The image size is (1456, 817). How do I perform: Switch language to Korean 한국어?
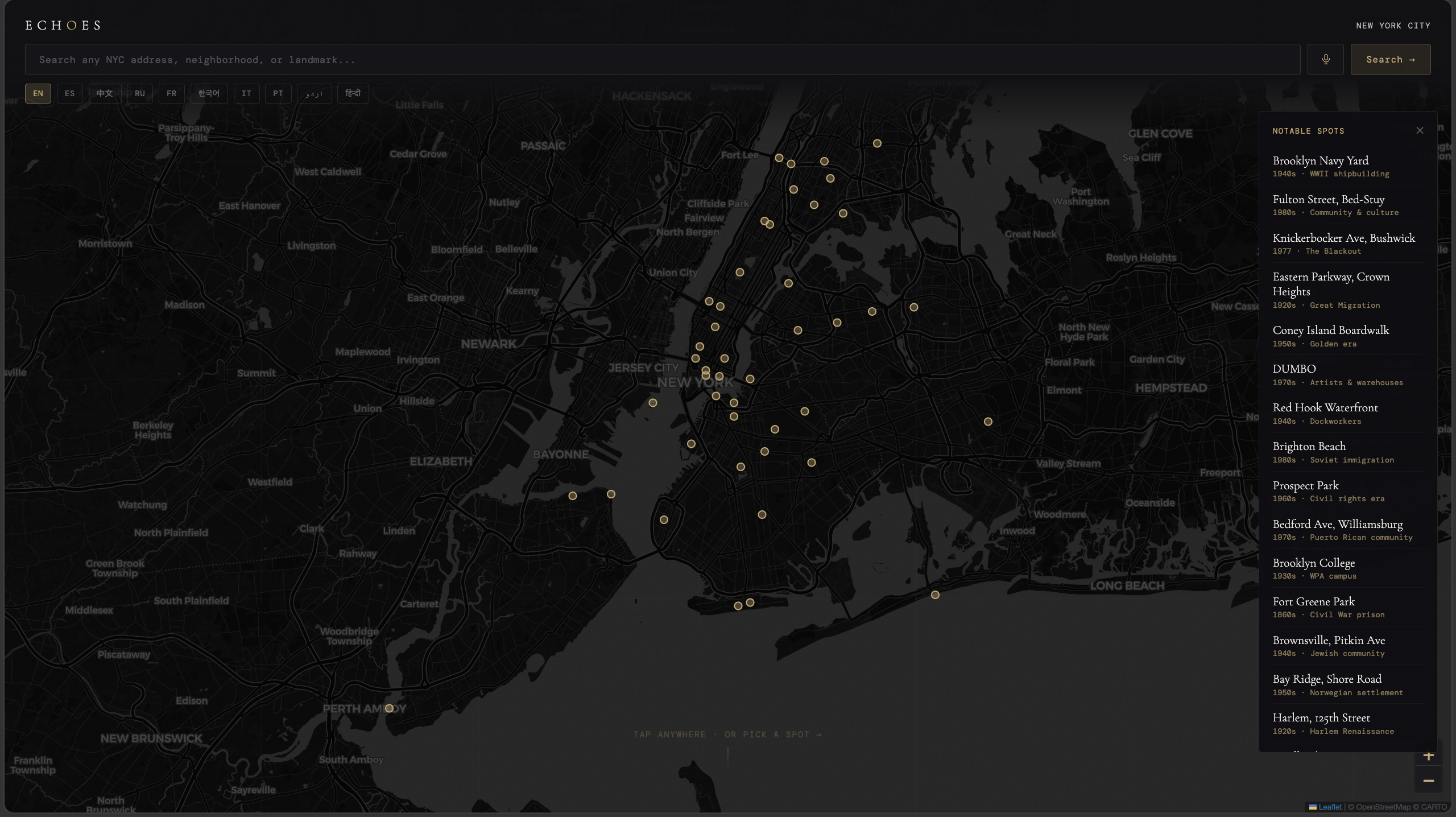pyautogui.click(x=209, y=93)
